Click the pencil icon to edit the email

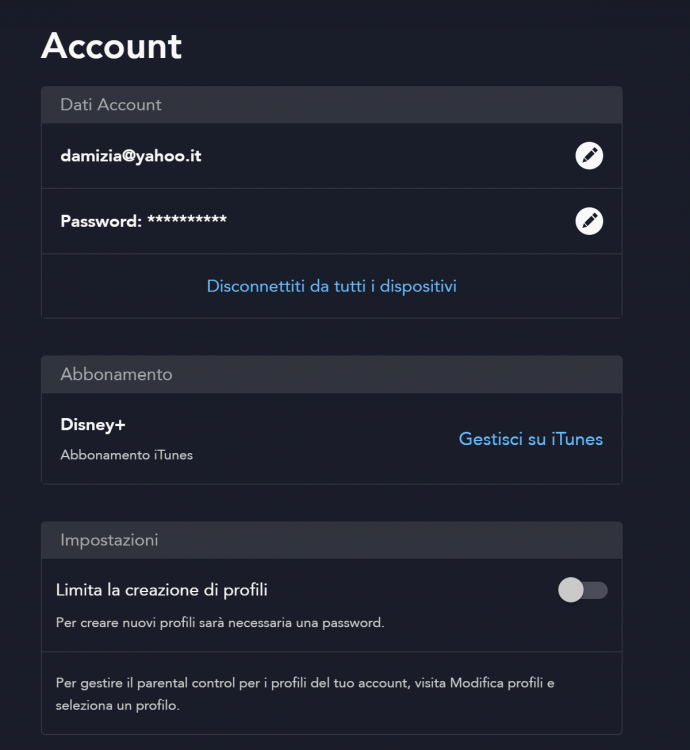[589, 156]
